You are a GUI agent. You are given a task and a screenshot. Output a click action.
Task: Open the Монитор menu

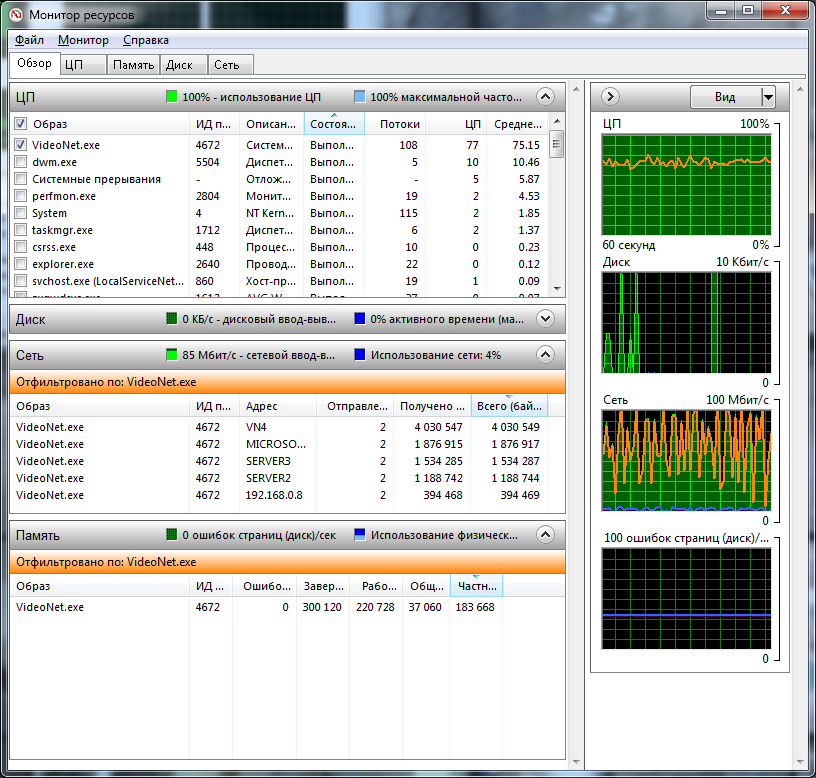pos(83,40)
